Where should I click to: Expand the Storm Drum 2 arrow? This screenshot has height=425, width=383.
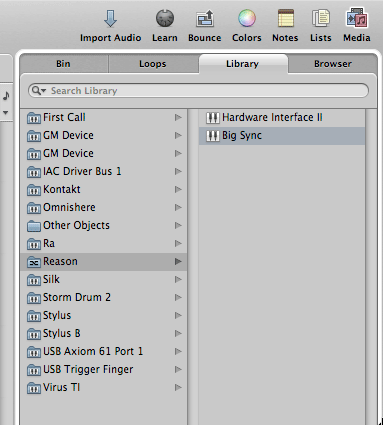pyautogui.click(x=178, y=297)
